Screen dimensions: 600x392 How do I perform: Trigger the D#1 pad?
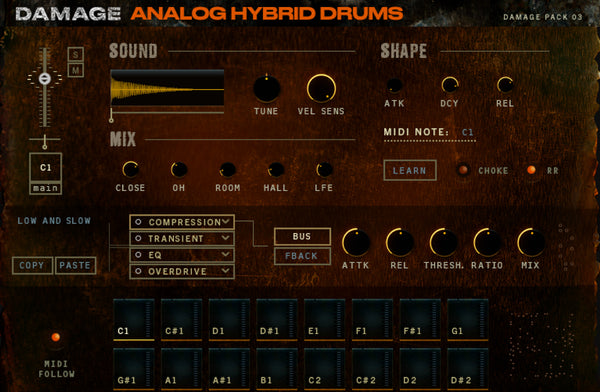[x=277, y=320]
